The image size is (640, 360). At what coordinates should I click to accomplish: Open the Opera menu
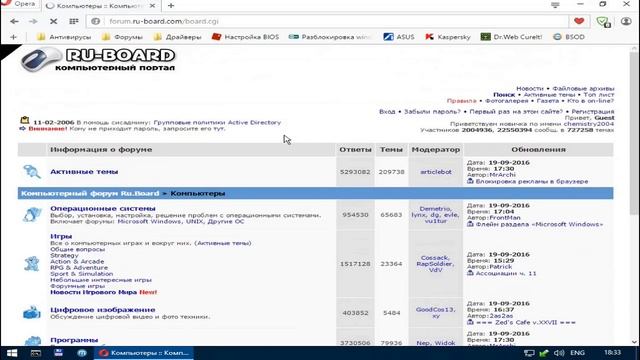19,4
